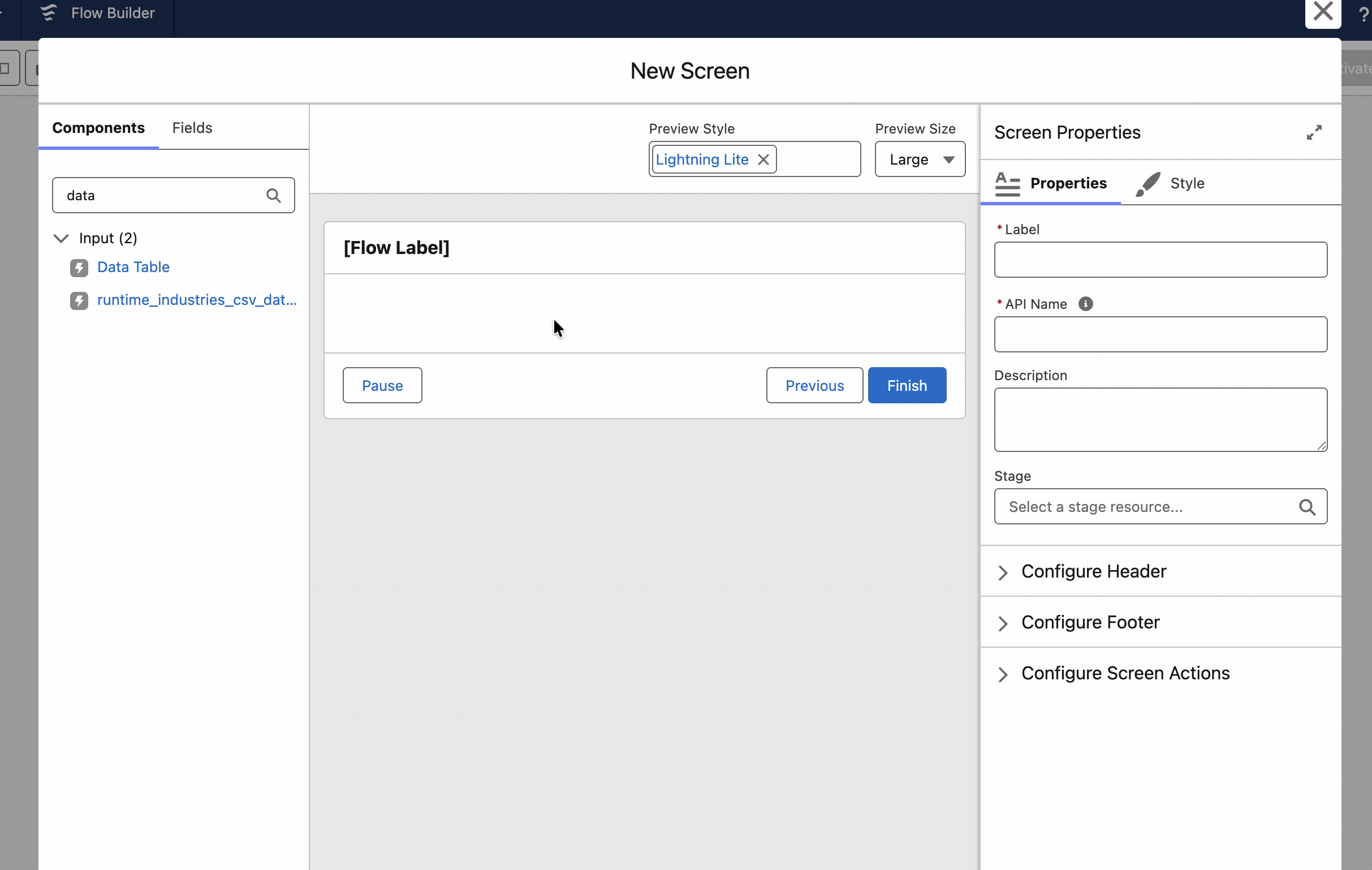
Task: Click the Data Table lightning icon
Action: 79,267
